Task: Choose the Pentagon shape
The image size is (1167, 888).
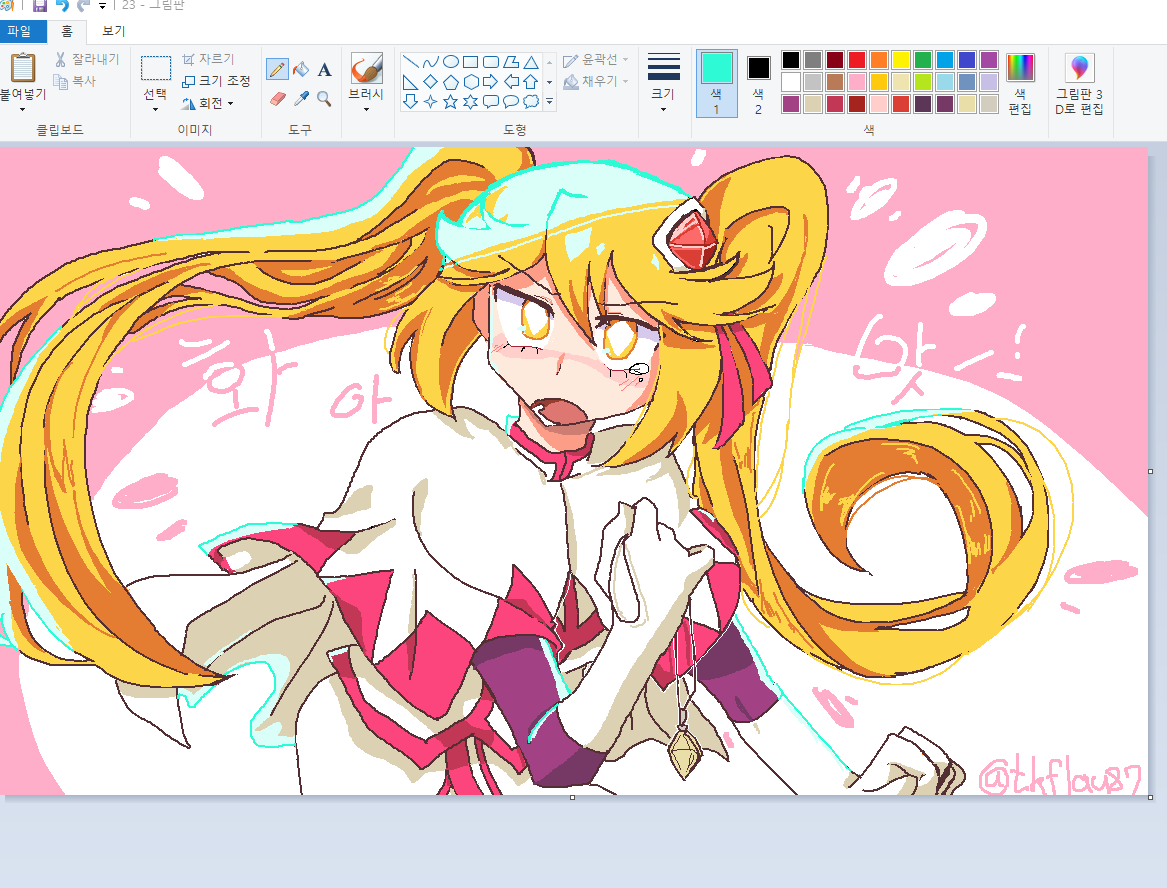Action: pyautogui.click(x=450, y=82)
